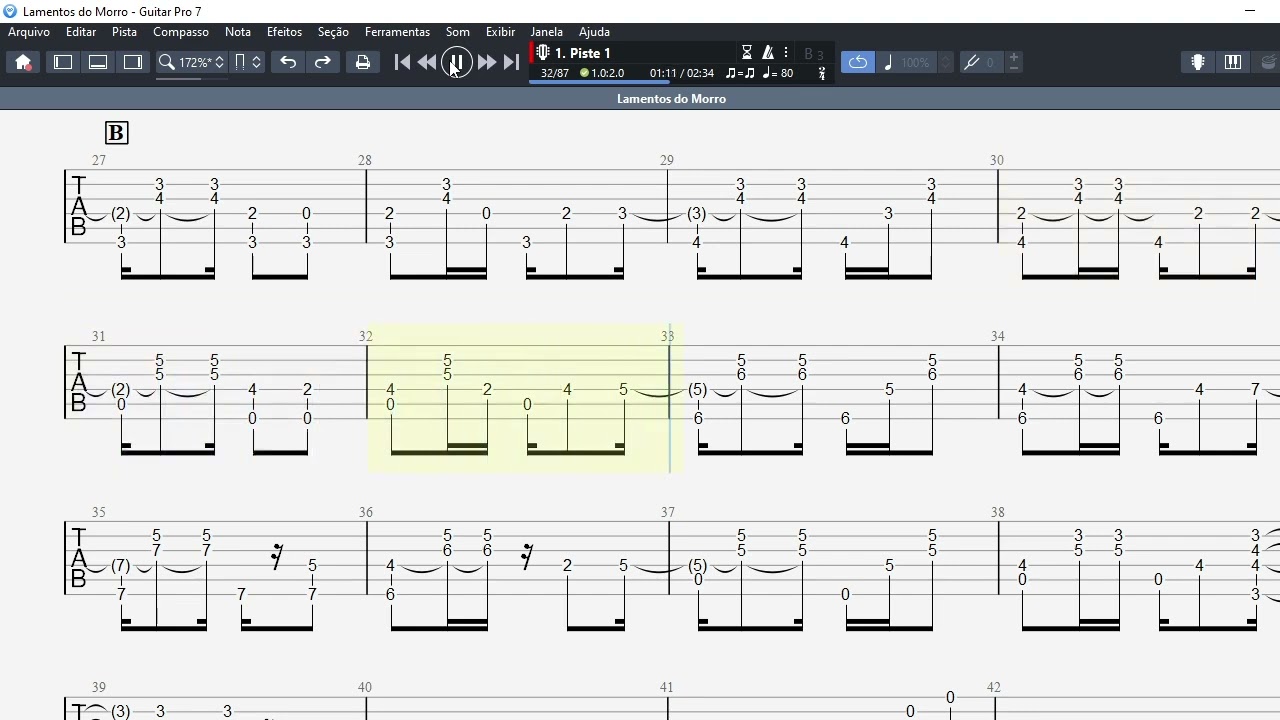Show the guitar fretboard view
The height and width of the screenshot is (720, 1280).
[1198, 62]
